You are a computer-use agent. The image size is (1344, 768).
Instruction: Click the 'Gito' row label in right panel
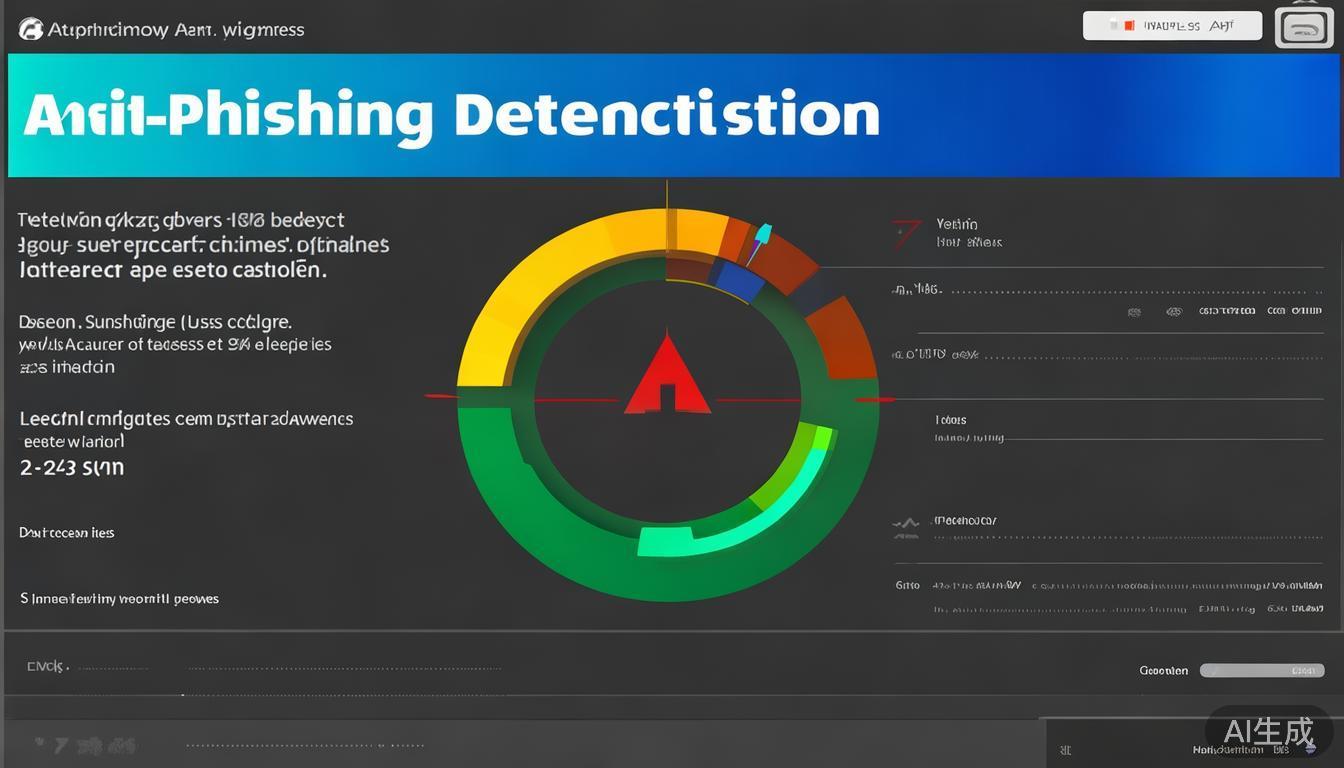pos(907,585)
